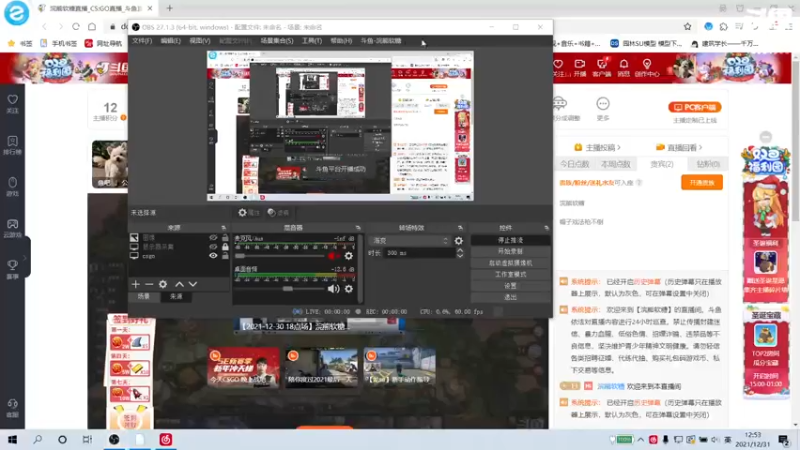Open OBS Studio icon in taskbar
The width and height of the screenshot is (800, 450).
tap(114, 439)
